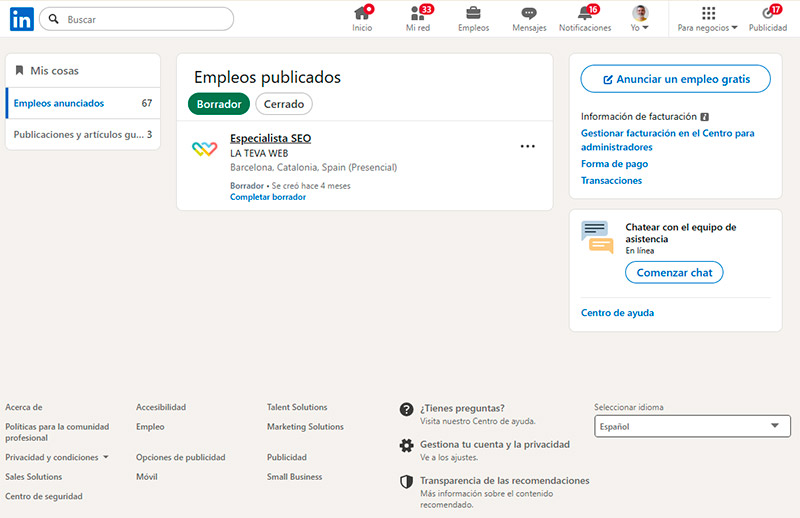Open ¿Tienes preguntas? link
The height and width of the screenshot is (518, 800).
point(462,408)
